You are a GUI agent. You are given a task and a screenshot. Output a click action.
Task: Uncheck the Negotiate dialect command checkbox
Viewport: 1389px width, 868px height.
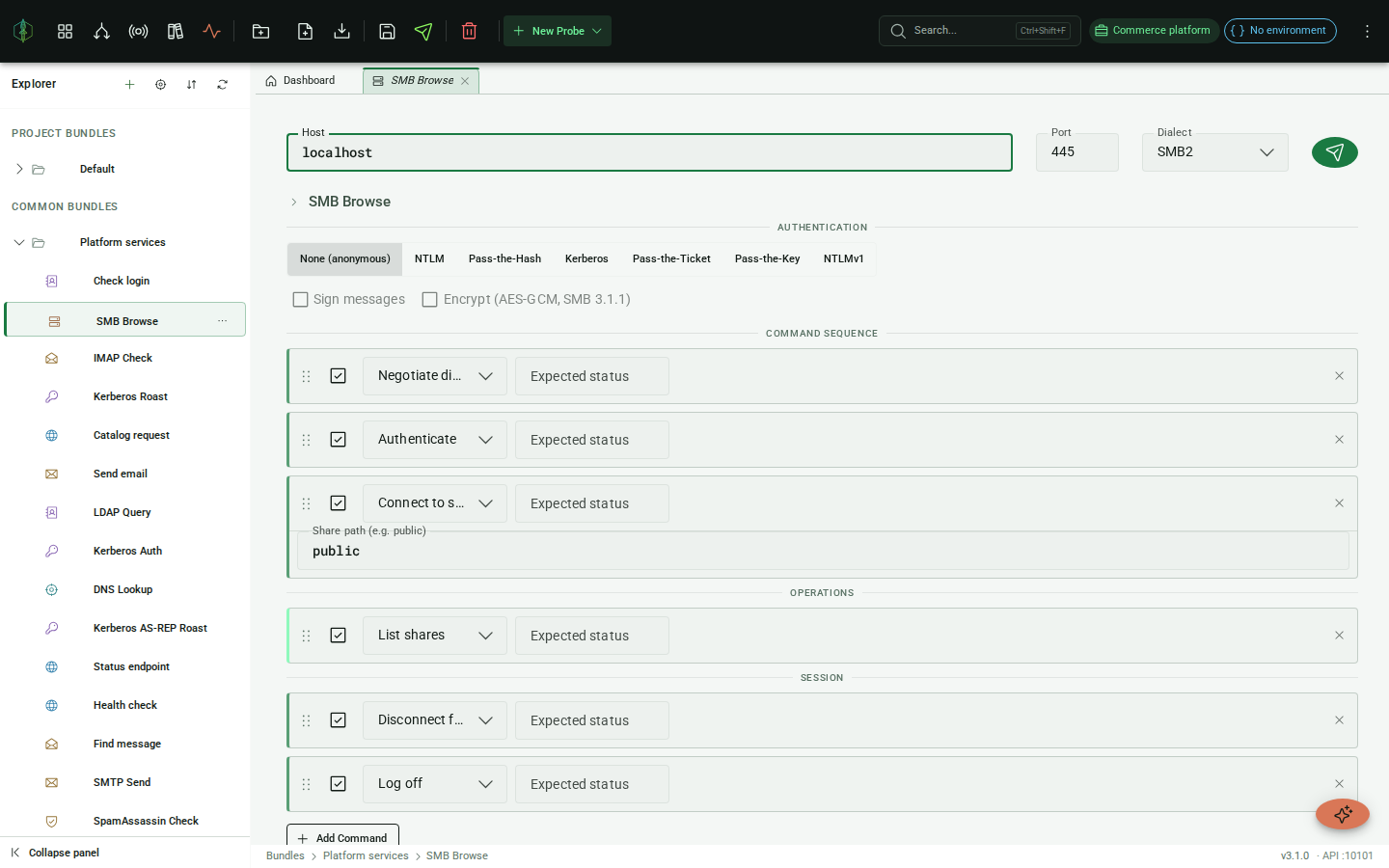click(339, 376)
